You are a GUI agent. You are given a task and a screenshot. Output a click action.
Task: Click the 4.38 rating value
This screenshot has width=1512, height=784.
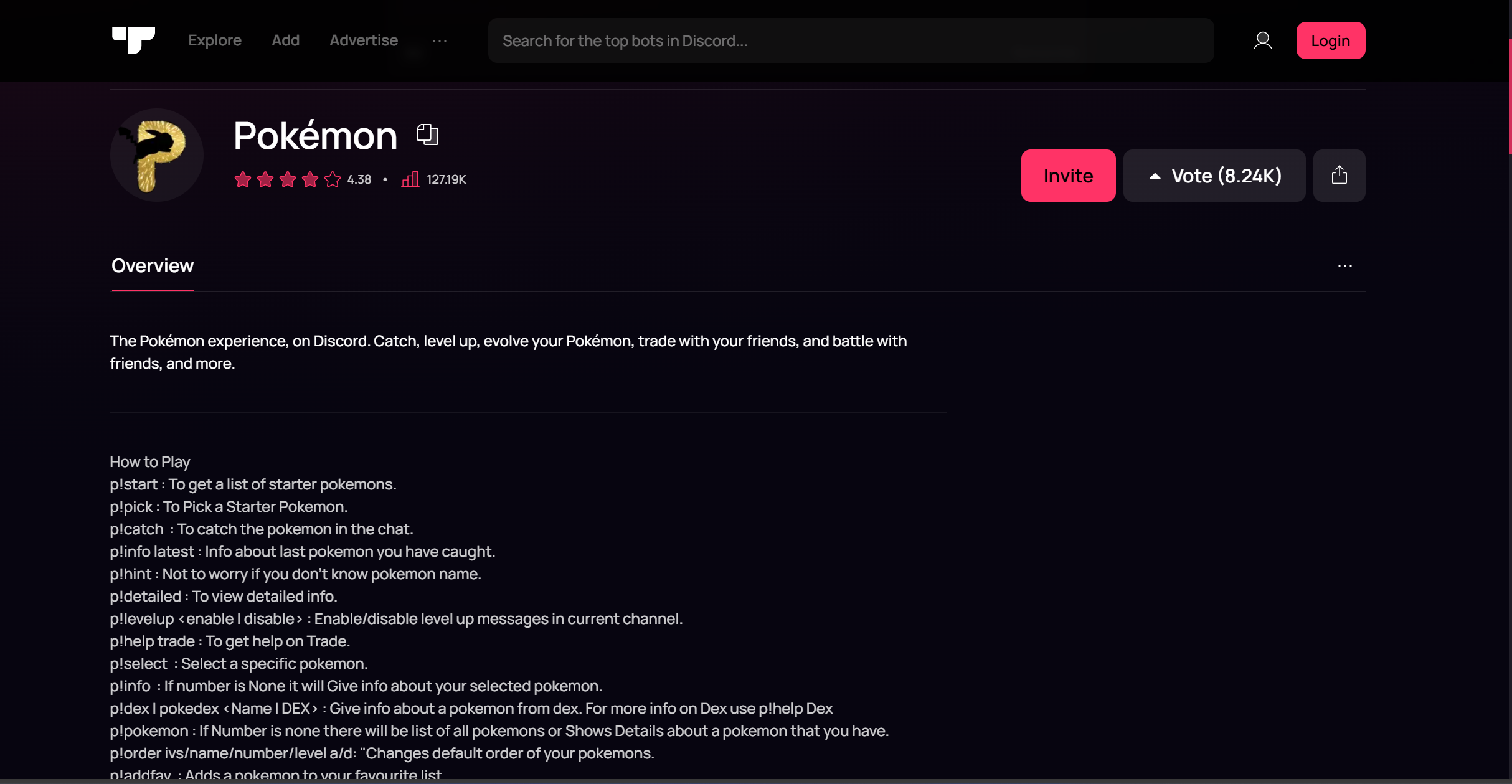coord(359,179)
